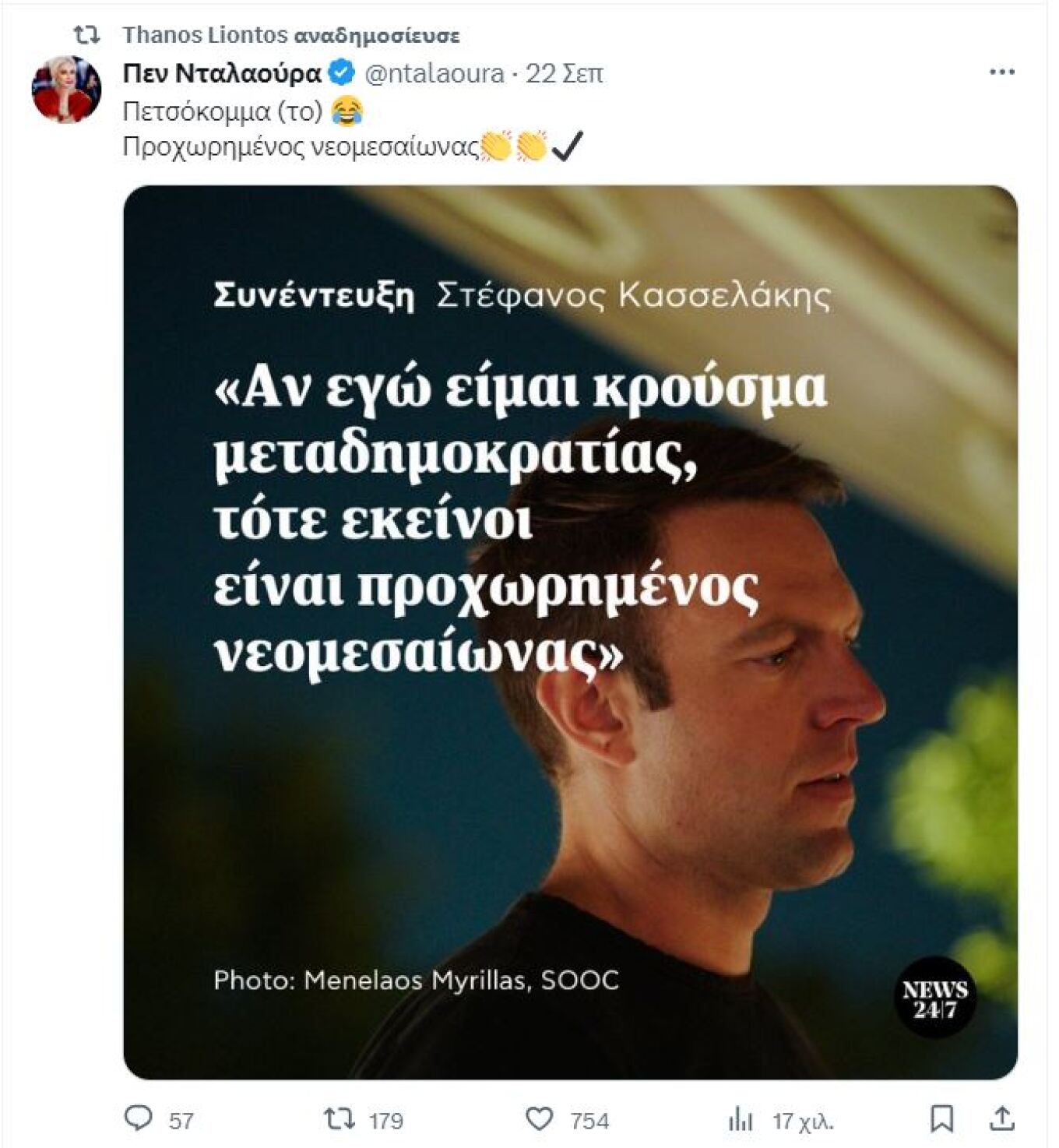Click the 179 reposts count

pos(385,1121)
